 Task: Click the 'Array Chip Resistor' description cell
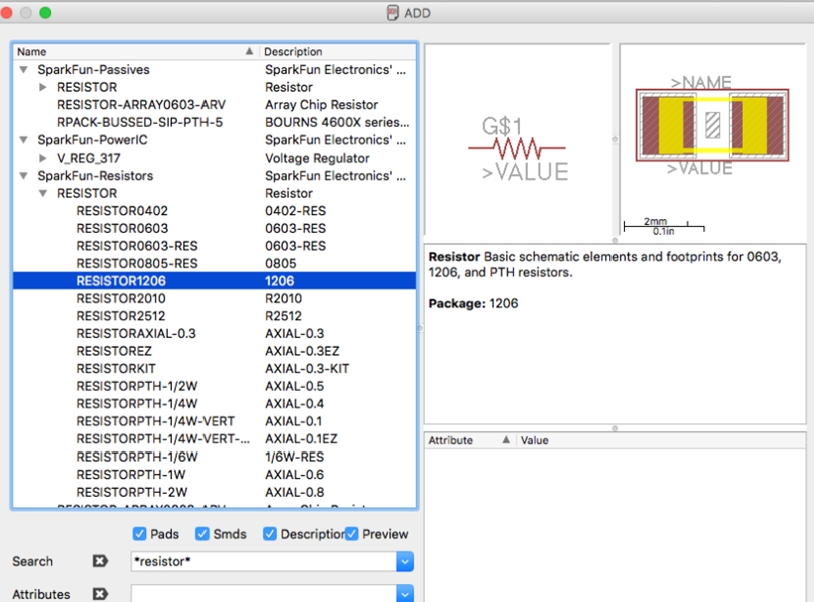[321, 105]
